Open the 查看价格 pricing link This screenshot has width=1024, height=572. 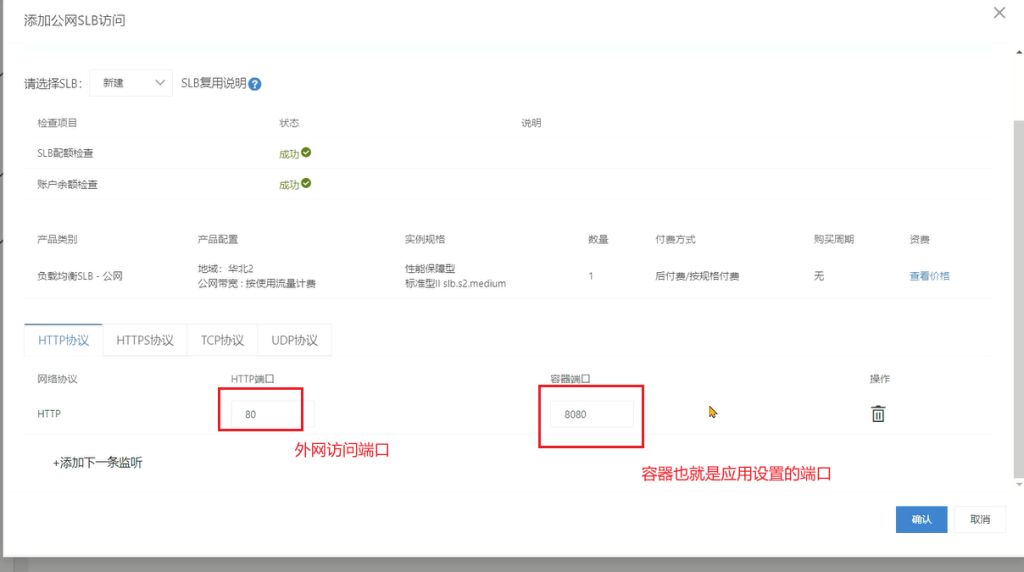click(x=929, y=276)
